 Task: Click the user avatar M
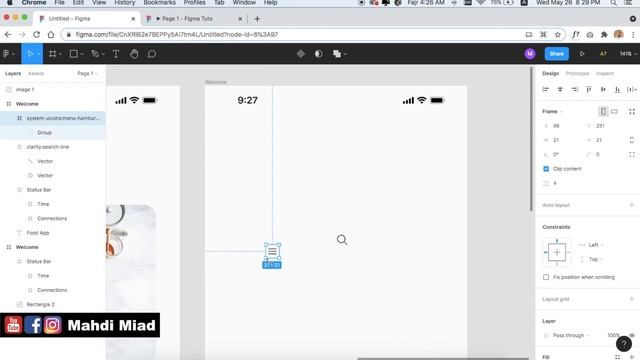click(x=530, y=54)
